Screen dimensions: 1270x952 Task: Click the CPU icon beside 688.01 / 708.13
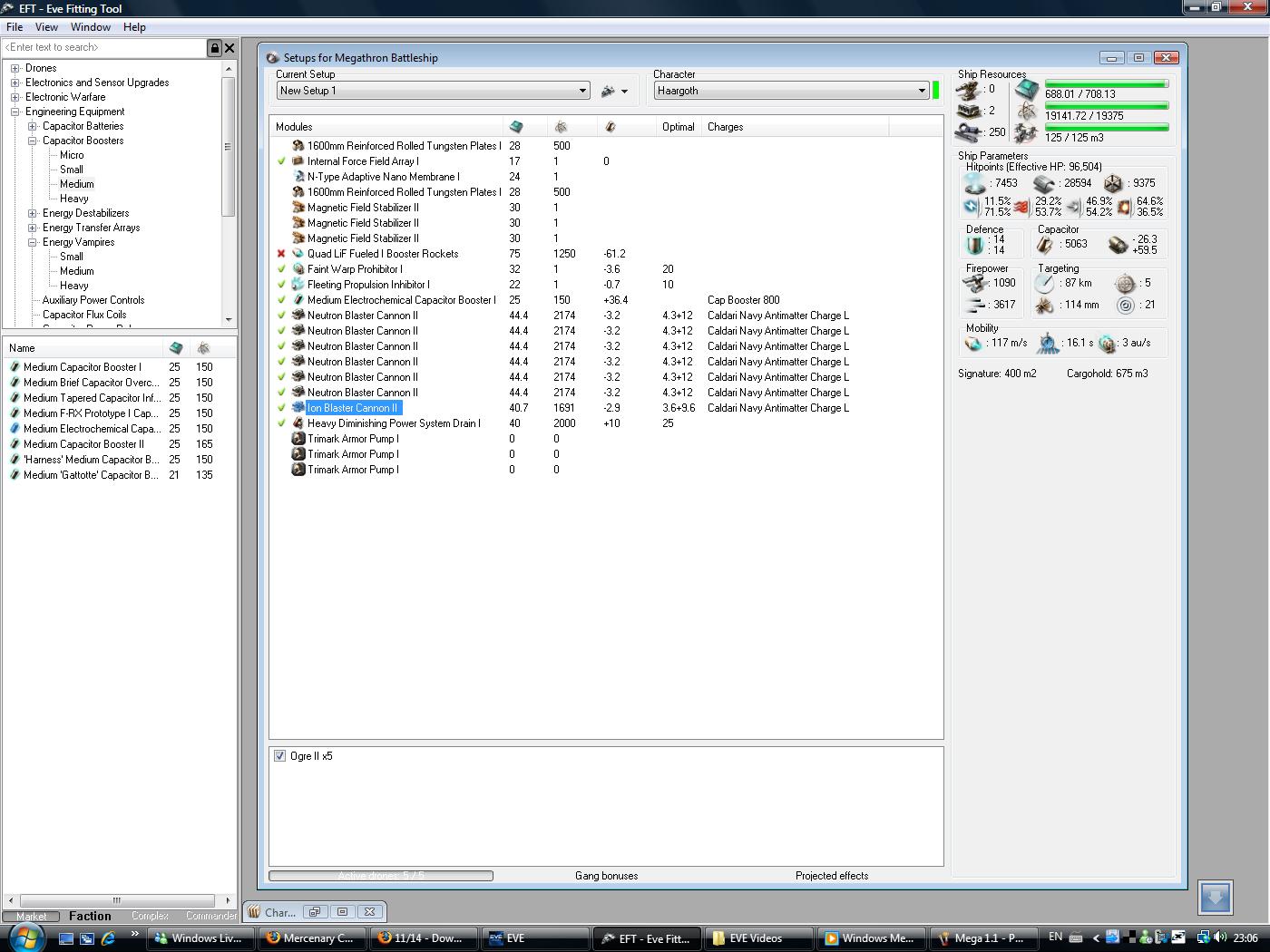coord(1027,90)
